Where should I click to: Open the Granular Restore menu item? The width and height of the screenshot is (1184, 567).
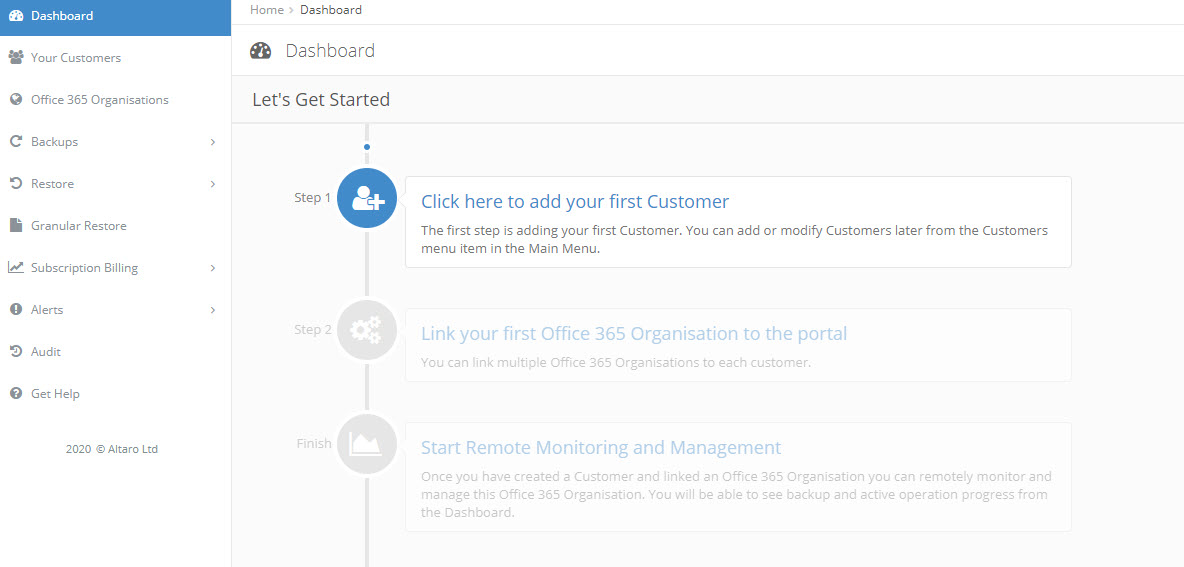[79, 226]
